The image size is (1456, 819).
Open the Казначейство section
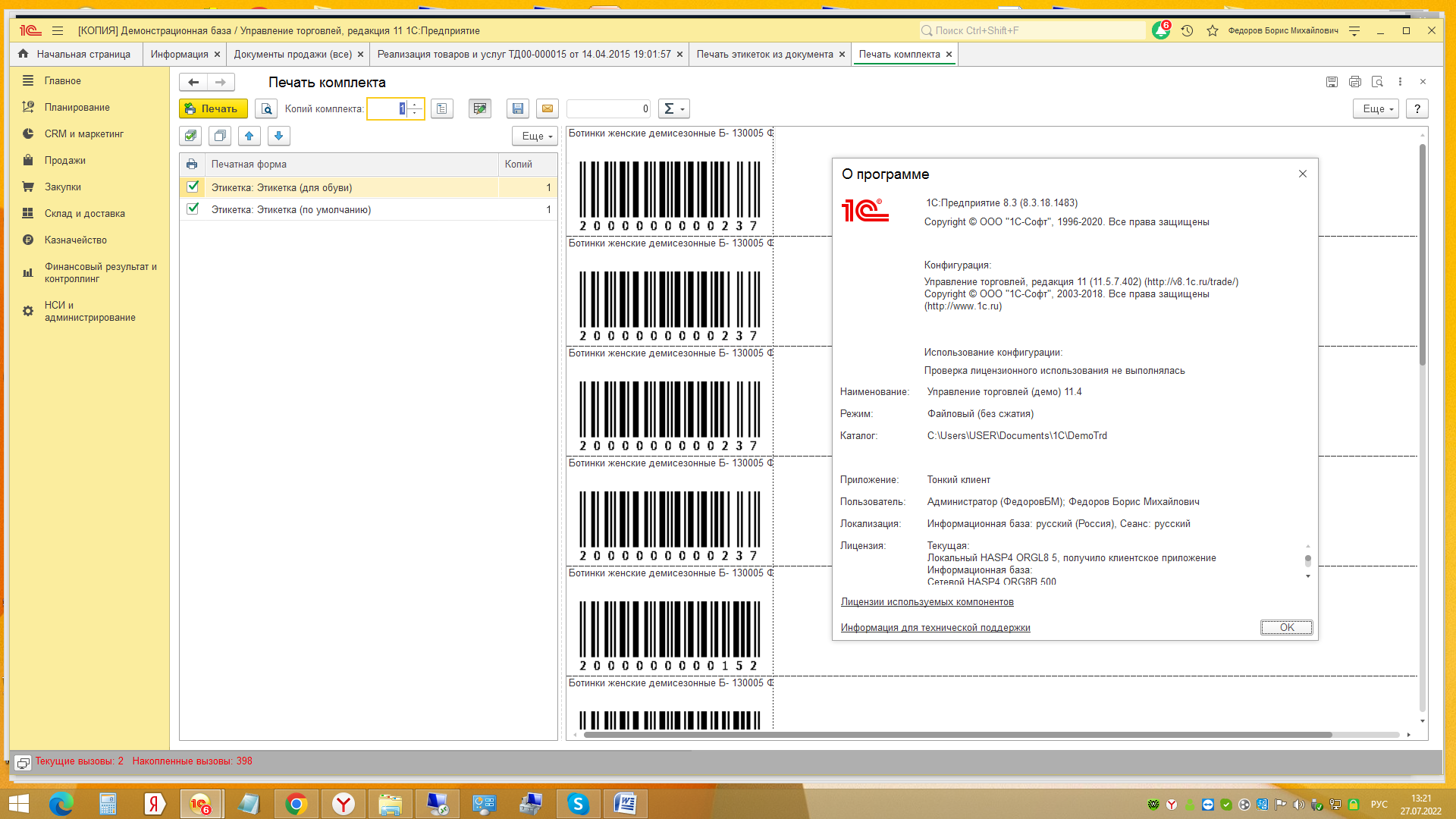pos(75,240)
